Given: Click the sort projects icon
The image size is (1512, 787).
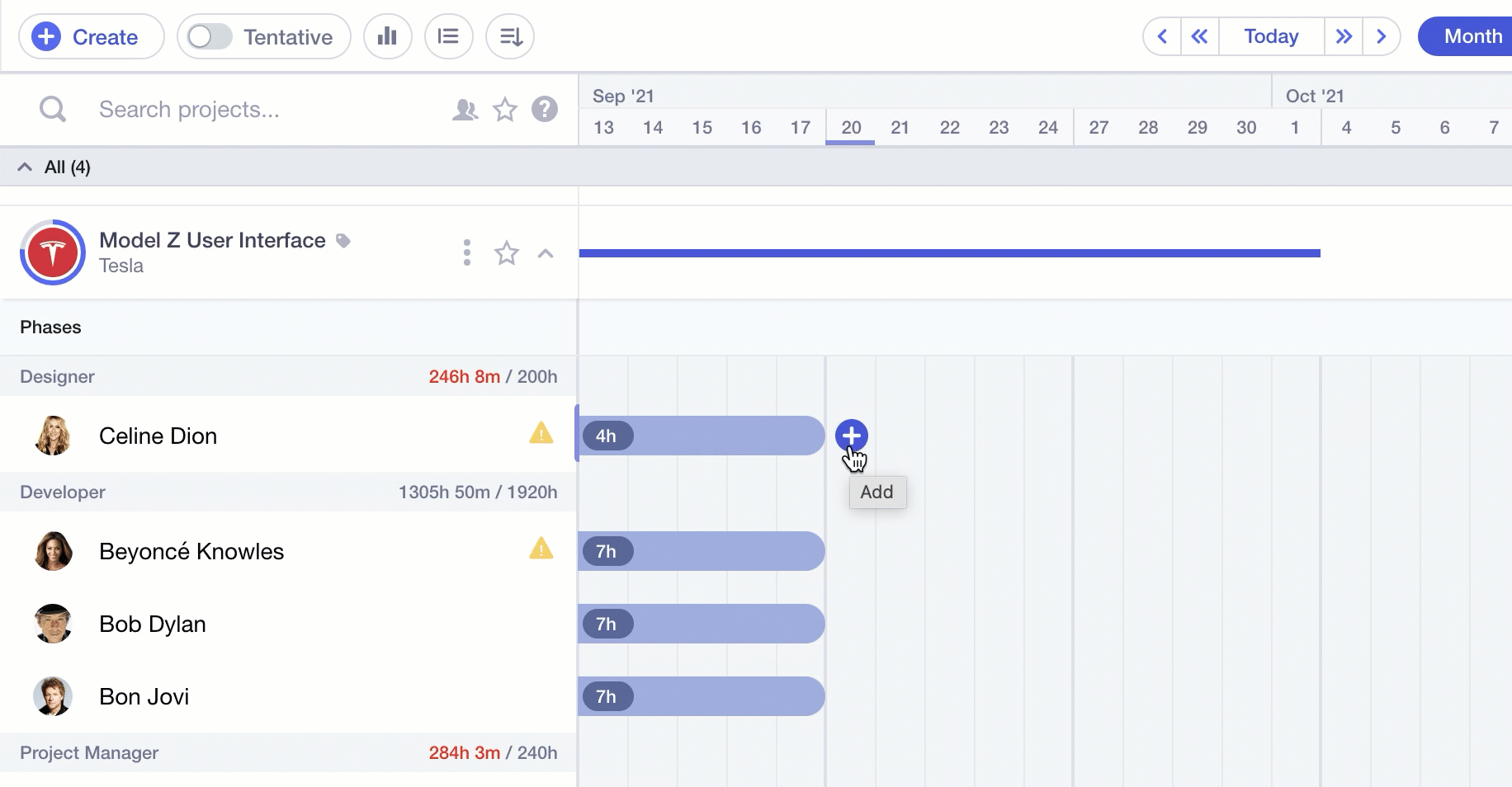Looking at the screenshot, I should [x=509, y=36].
